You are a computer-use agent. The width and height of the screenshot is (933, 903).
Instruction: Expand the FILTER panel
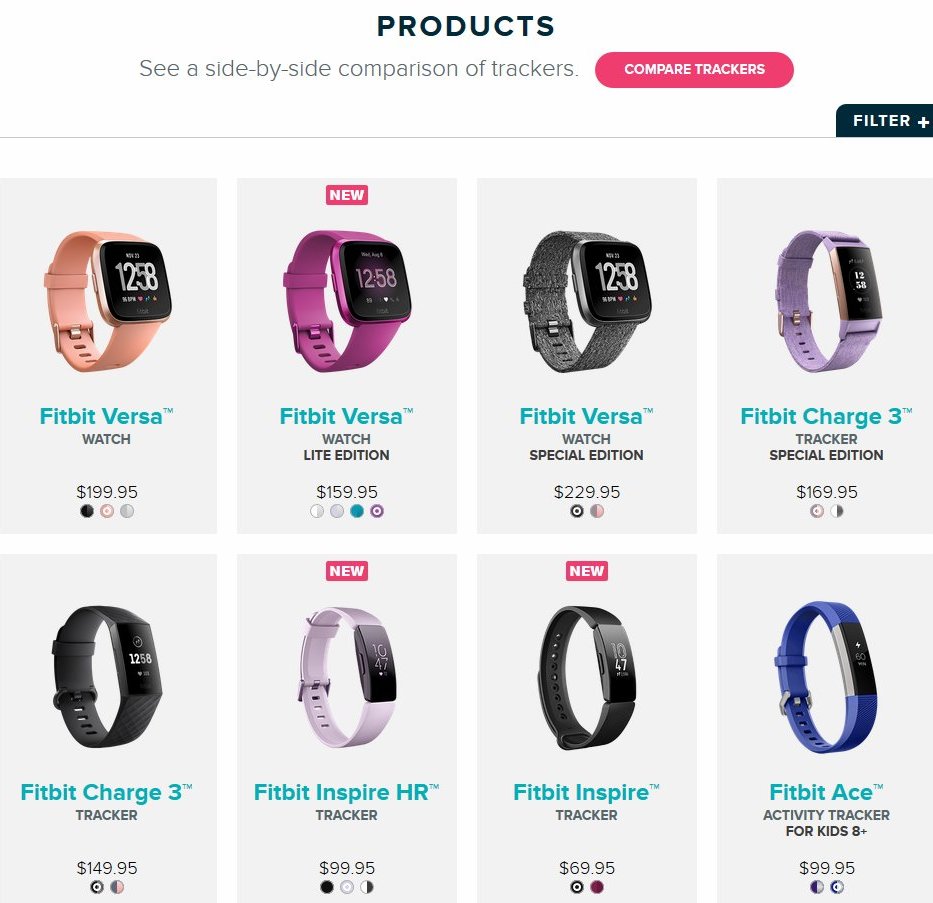pos(885,121)
